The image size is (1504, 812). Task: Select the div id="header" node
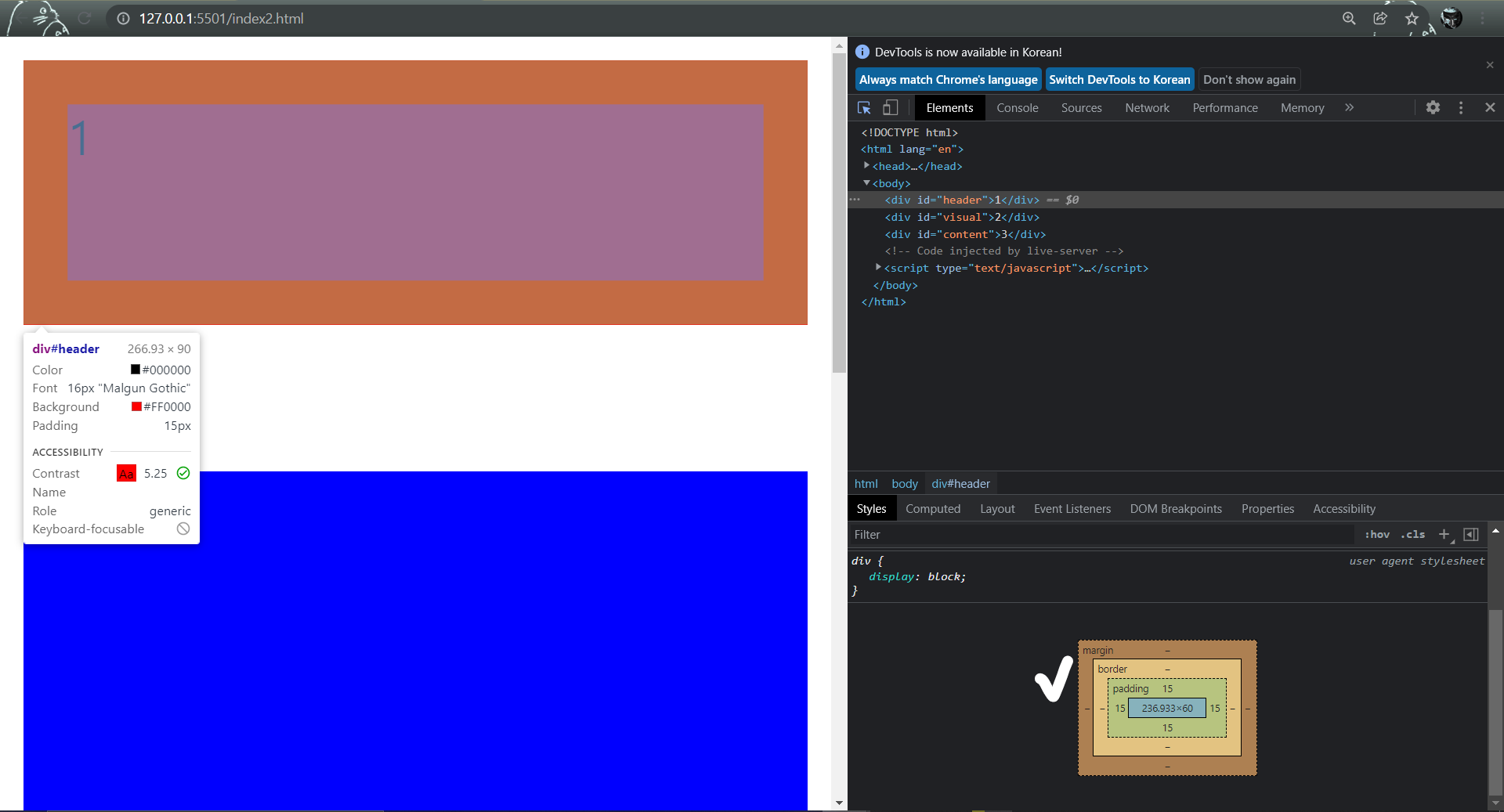tap(962, 200)
